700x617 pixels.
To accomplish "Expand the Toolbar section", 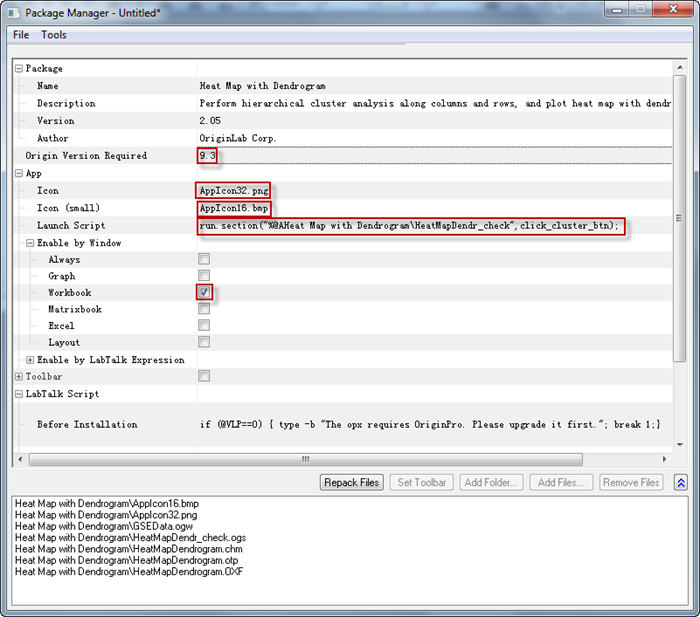I will (x=19, y=377).
